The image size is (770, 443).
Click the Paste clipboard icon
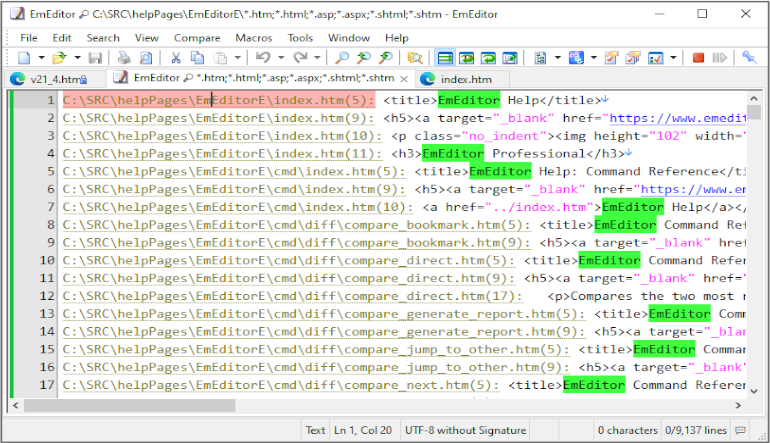(x=220, y=58)
